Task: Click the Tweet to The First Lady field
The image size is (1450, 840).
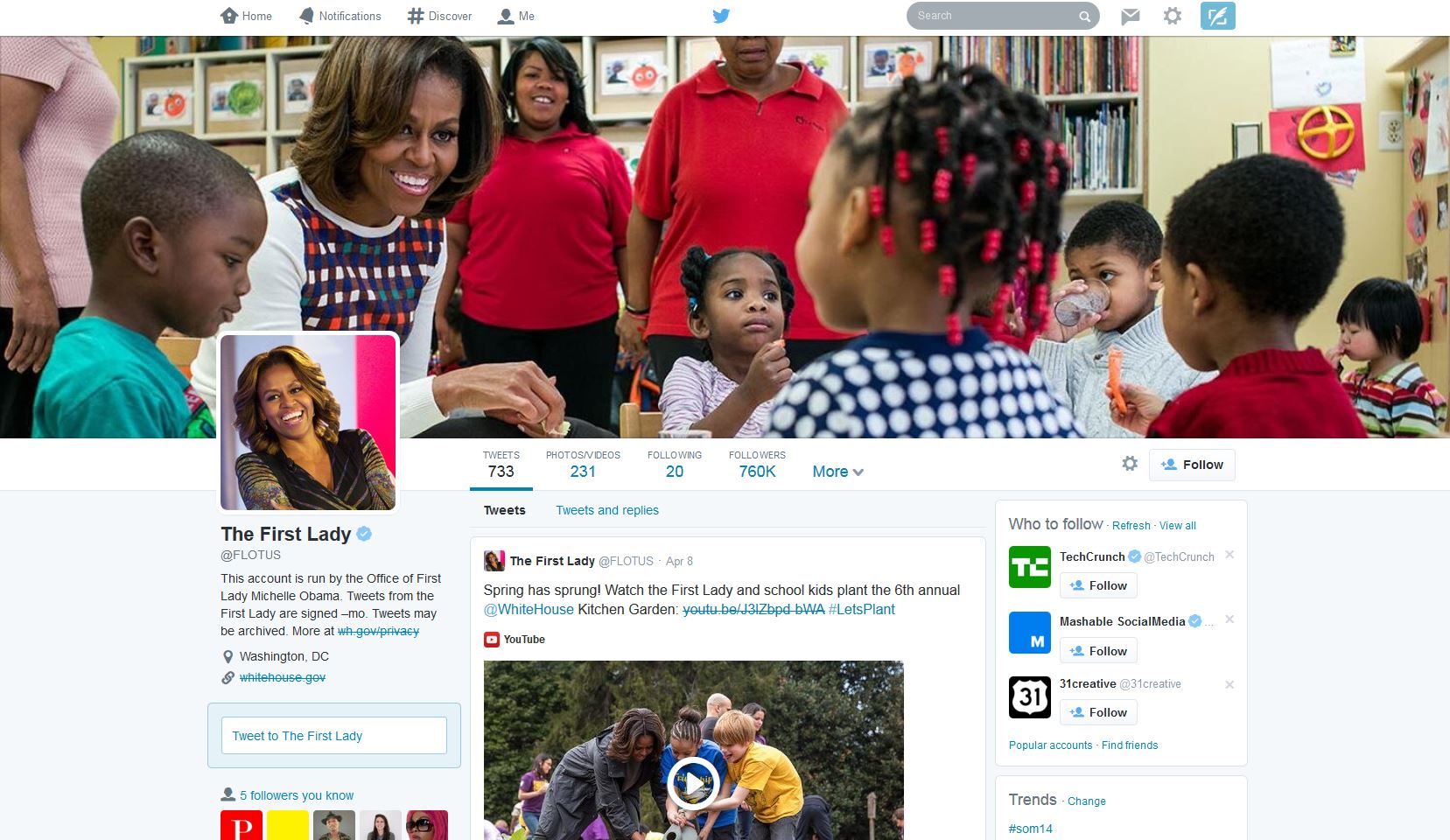Action: point(334,736)
